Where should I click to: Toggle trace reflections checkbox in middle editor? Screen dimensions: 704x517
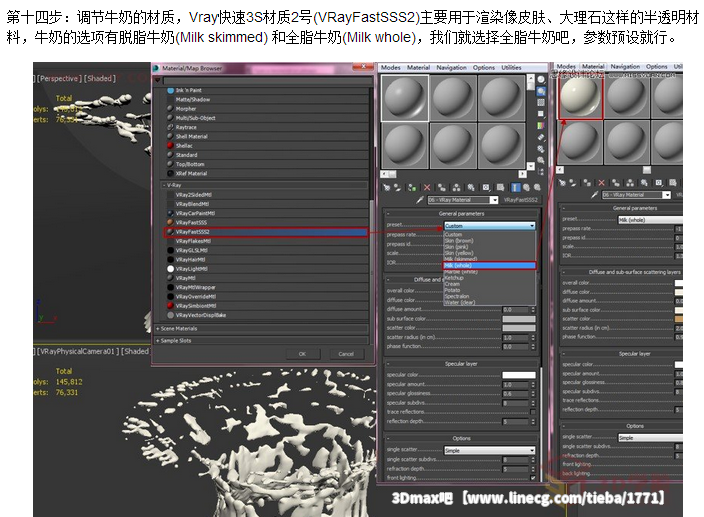(533, 412)
